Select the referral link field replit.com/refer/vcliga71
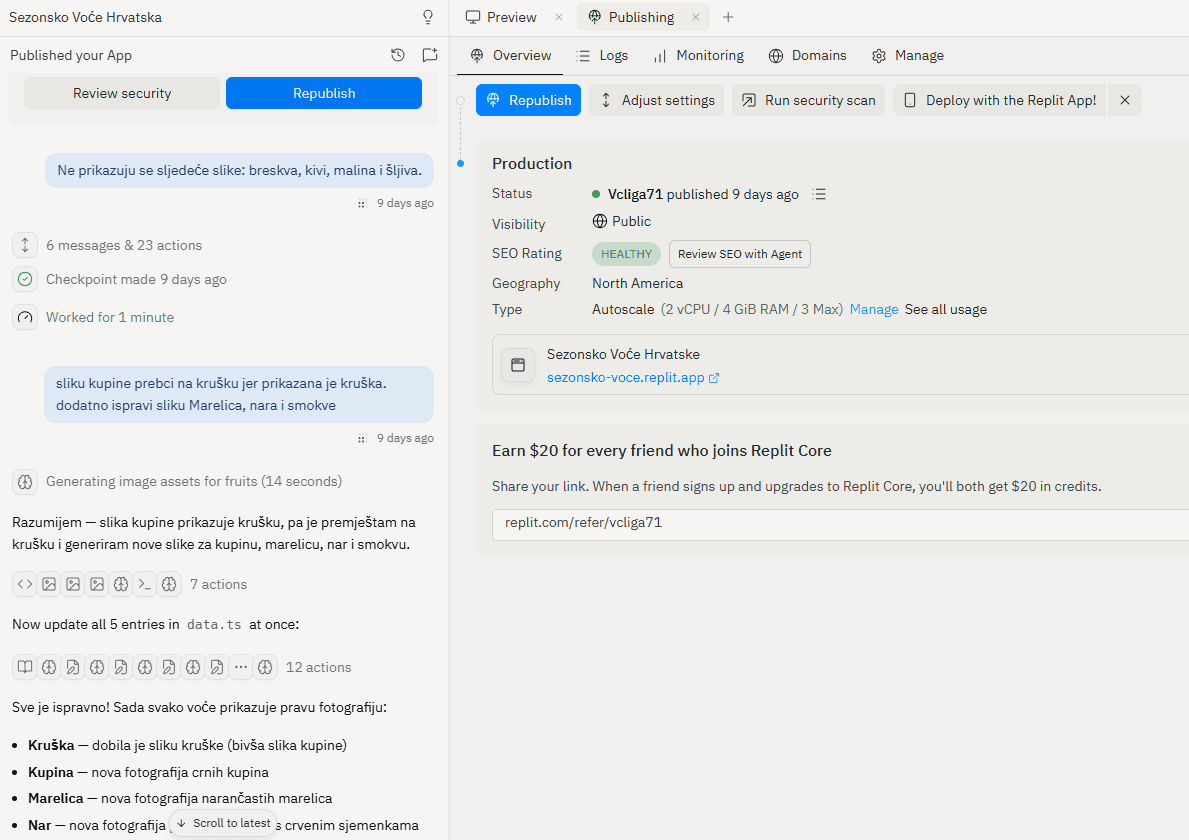The image size is (1189, 840). (x=840, y=524)
